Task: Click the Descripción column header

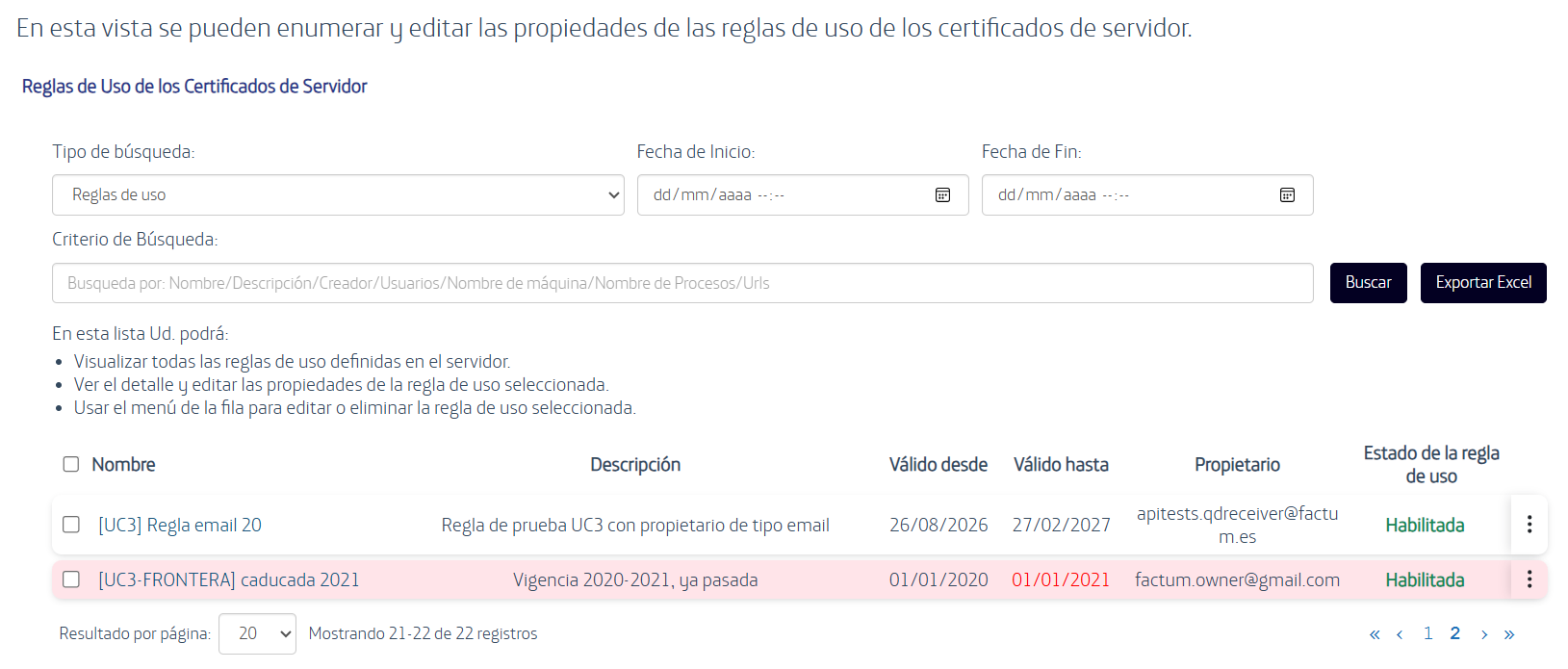Action: click(x=635, y=464)
